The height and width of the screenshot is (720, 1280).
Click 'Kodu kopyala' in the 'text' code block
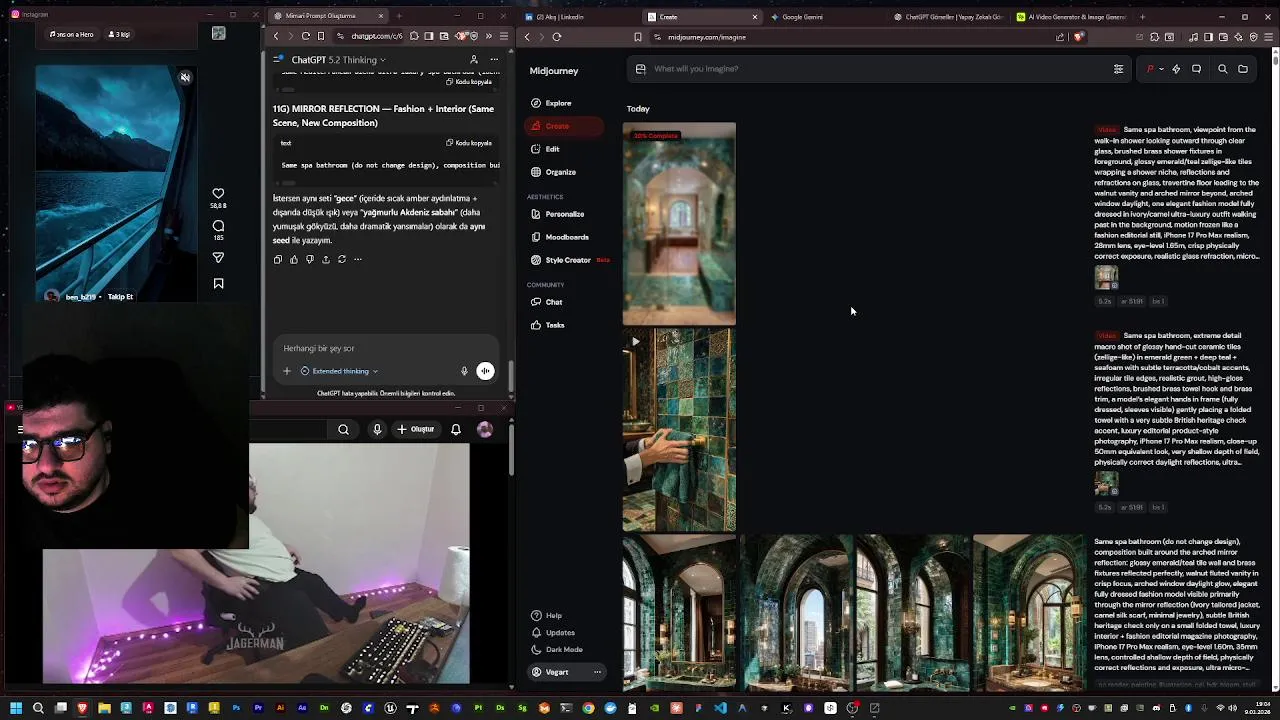(469, 143)
